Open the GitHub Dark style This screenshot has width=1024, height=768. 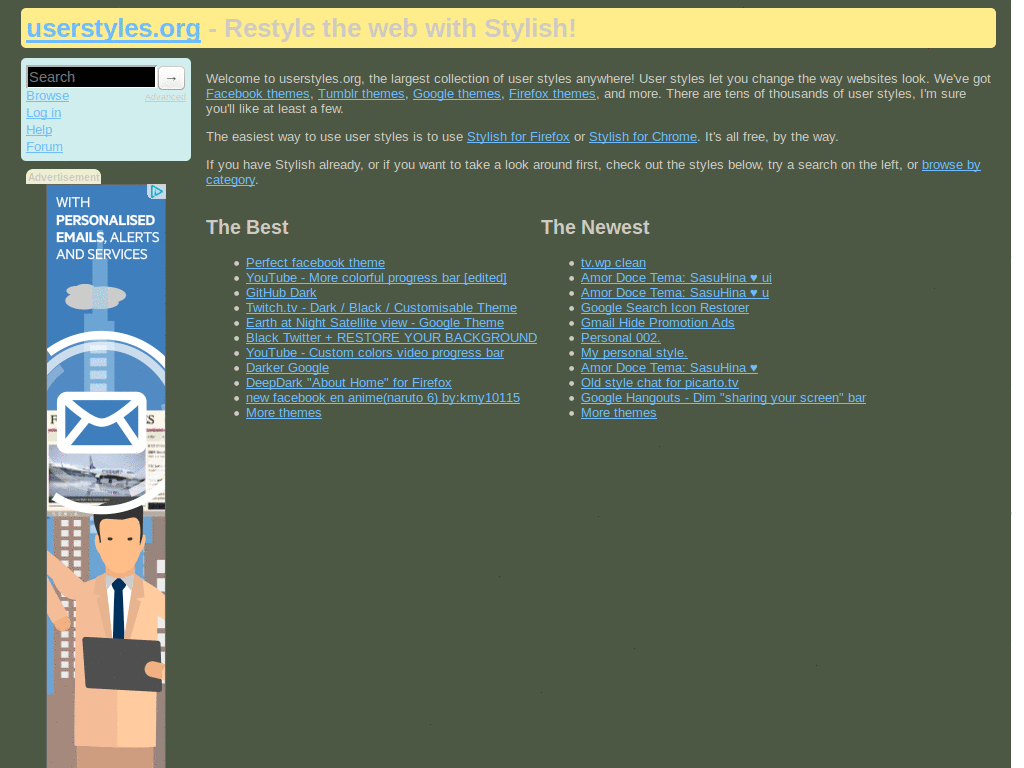(281, 293)
